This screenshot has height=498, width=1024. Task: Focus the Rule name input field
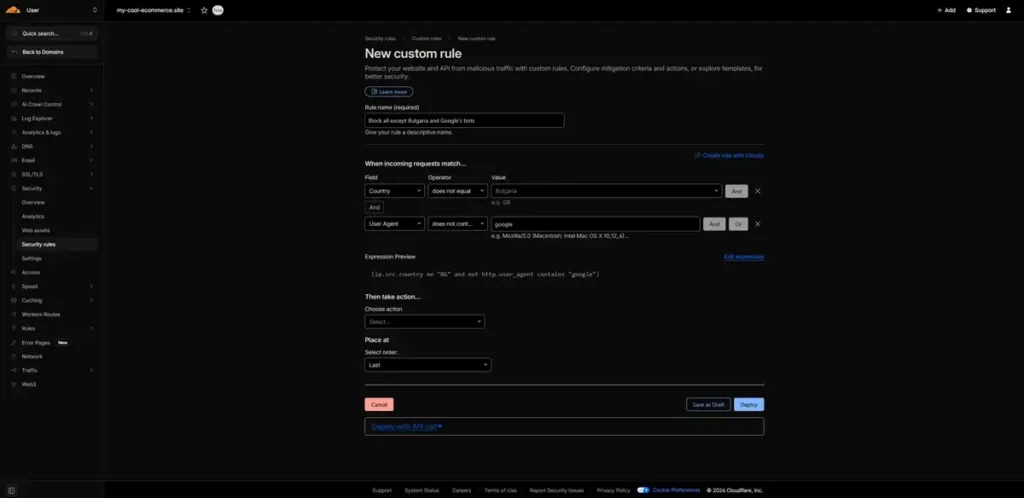(x=464, y=121)
